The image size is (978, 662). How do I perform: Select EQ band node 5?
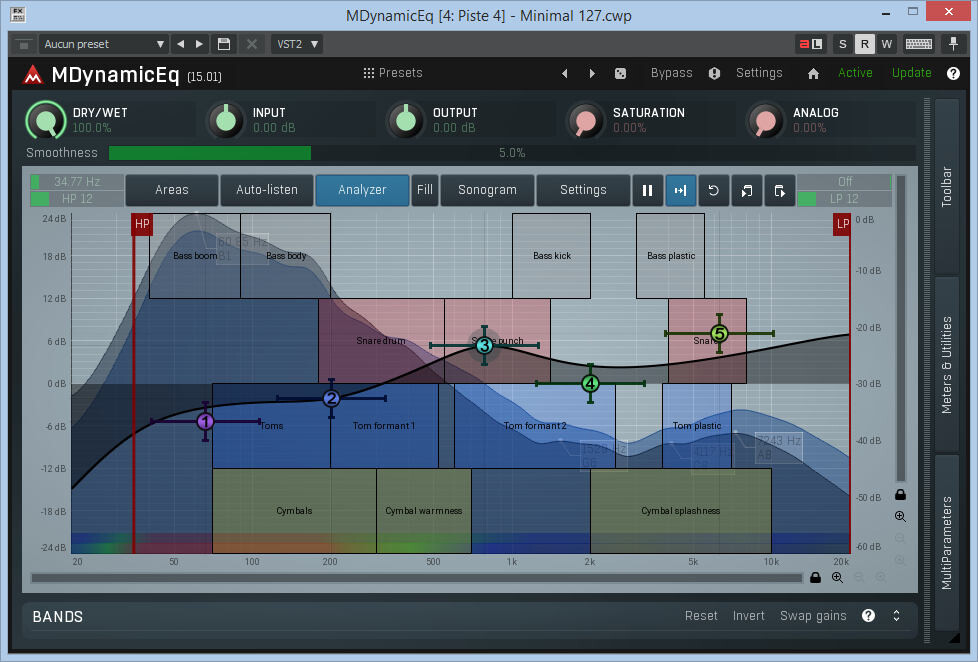(719, 333)
